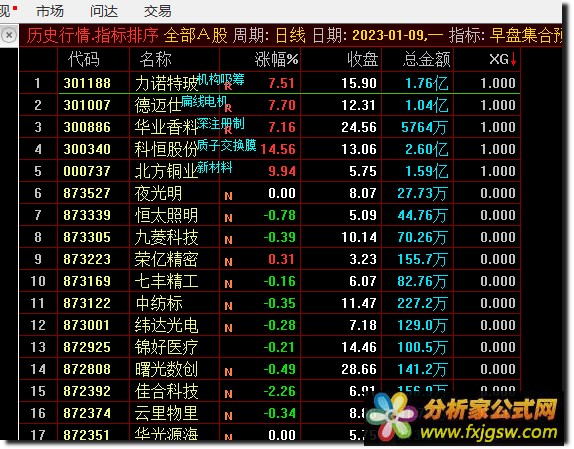Image resolution: width=574 pixels, height=449 pixels.
Task: Open the 质子交换膜 tag link
Action: tap(227, 145)
